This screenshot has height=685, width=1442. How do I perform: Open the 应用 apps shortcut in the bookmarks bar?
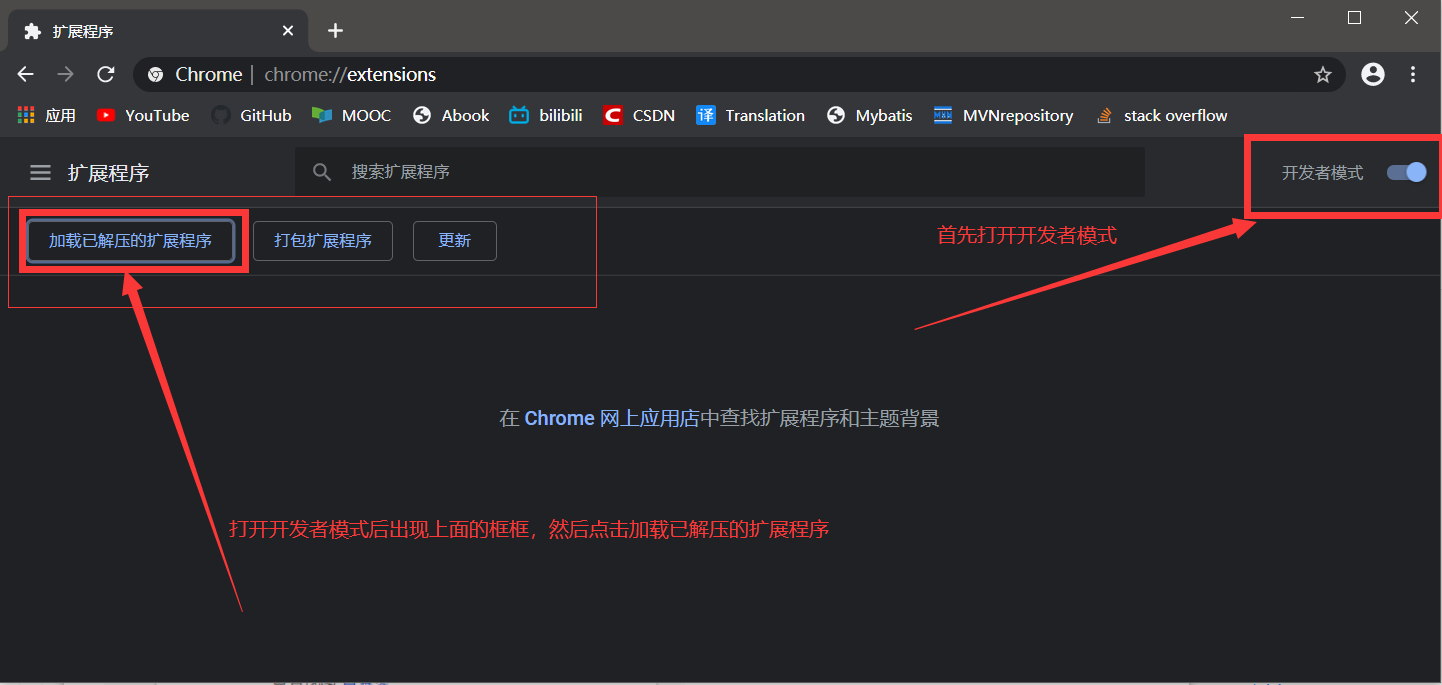[x=47, y=115]
